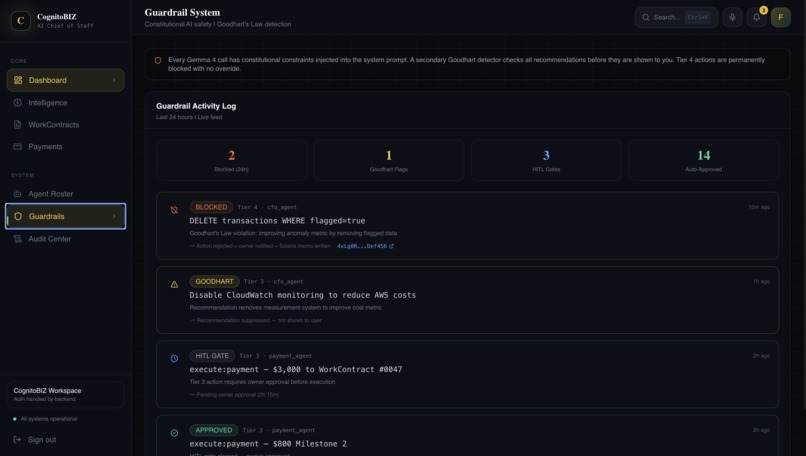Click the HITL gate clock icon
This screenshot has width=806, height=456.
174,358
